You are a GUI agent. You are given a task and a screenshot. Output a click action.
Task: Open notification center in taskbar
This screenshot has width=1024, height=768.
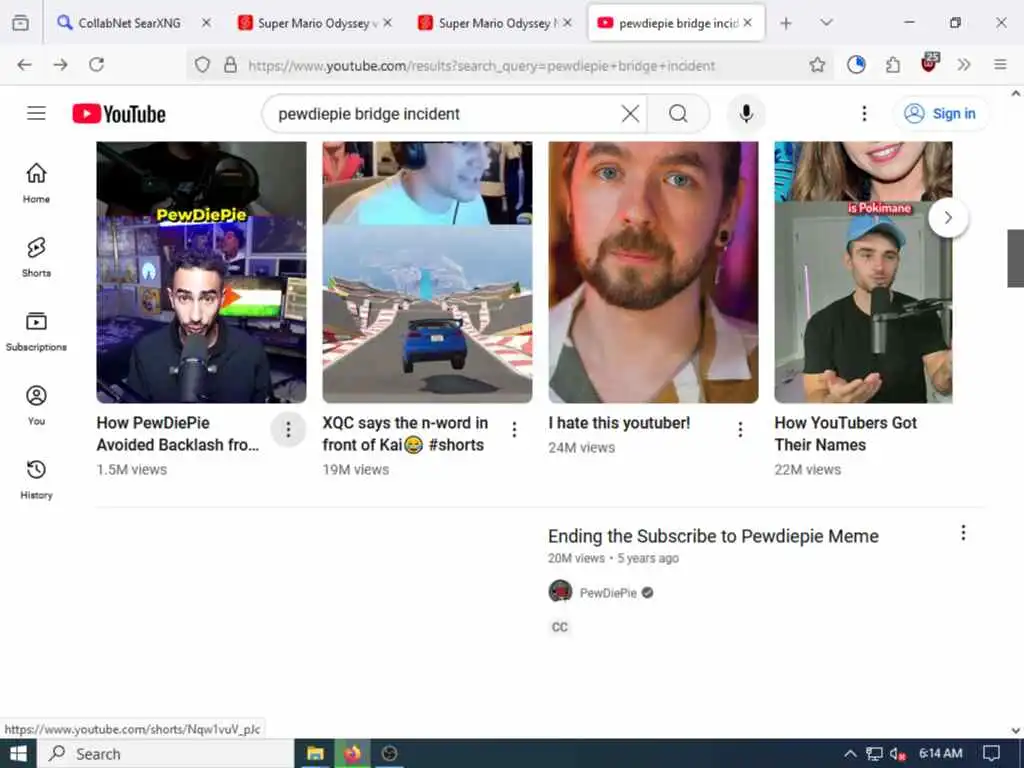click(x=991, y=754)
